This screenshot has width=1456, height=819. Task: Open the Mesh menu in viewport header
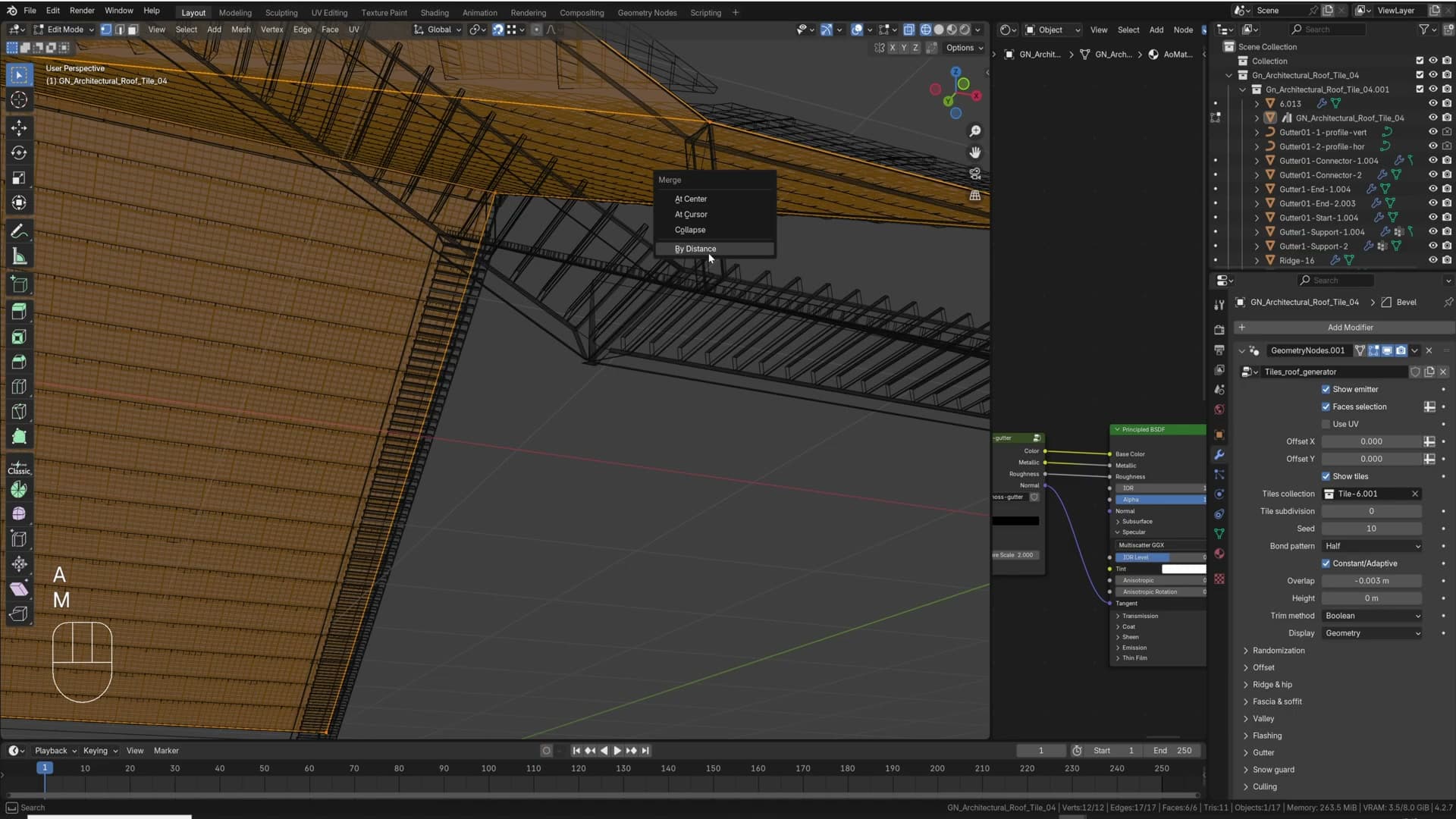[240, 30]
